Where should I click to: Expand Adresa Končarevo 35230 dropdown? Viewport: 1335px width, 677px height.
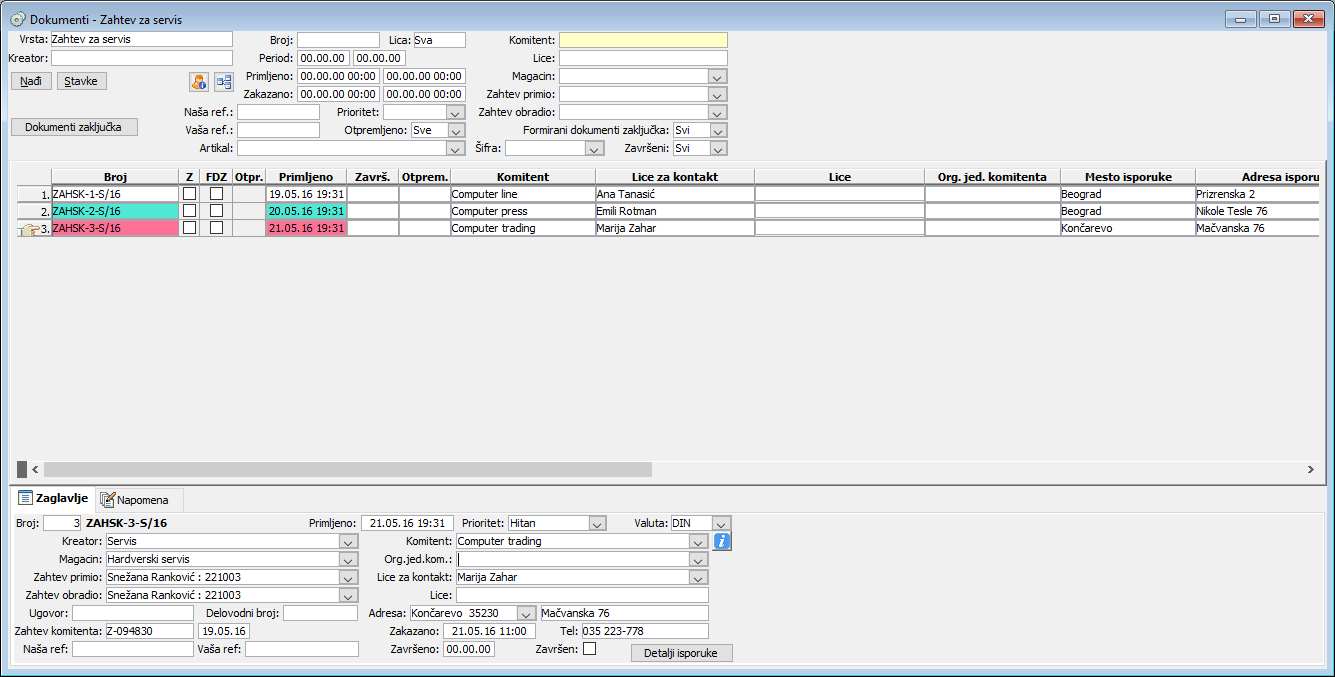526,613
